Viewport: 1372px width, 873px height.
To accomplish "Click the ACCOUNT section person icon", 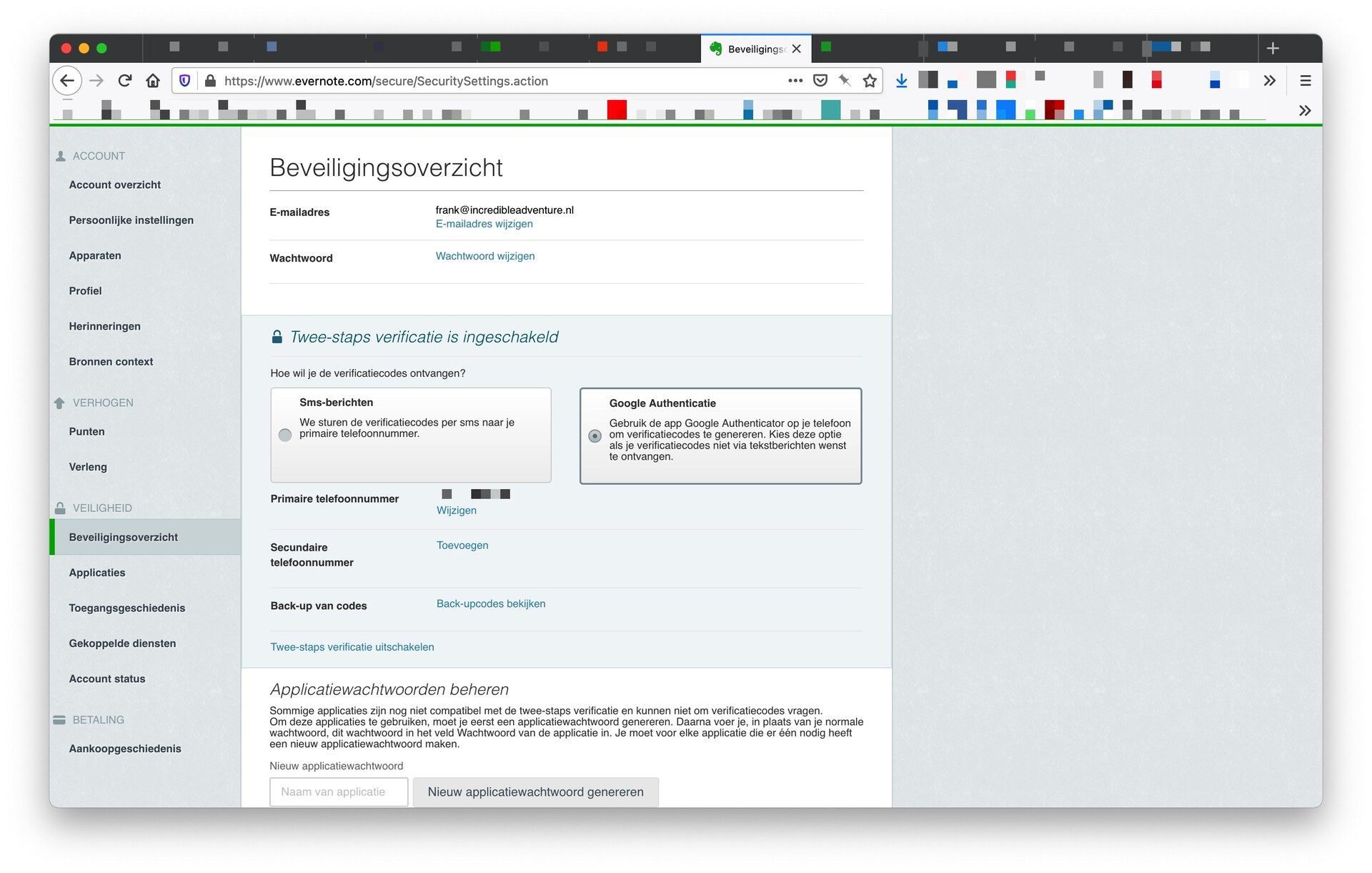I will click(x=61, y=156).
